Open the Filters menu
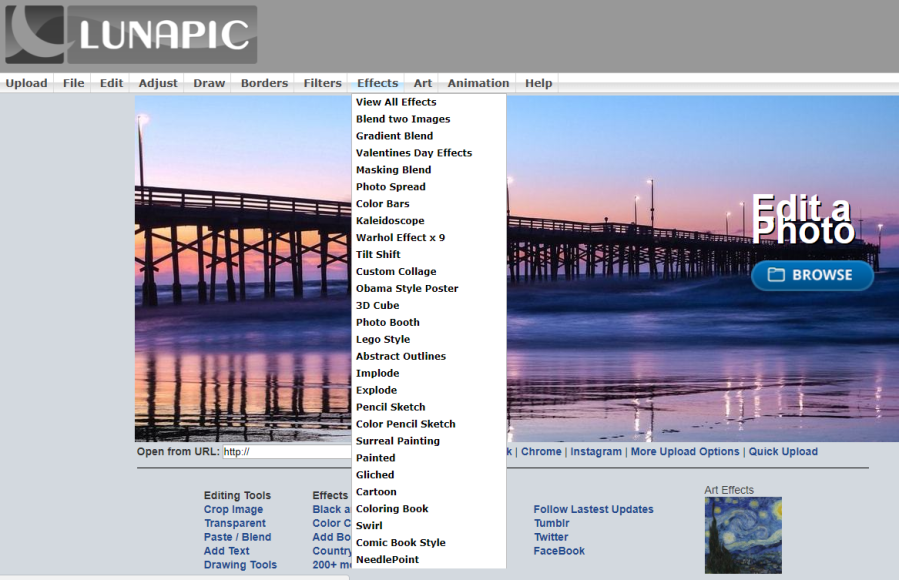The image size is (899, 580). point(322,83)
